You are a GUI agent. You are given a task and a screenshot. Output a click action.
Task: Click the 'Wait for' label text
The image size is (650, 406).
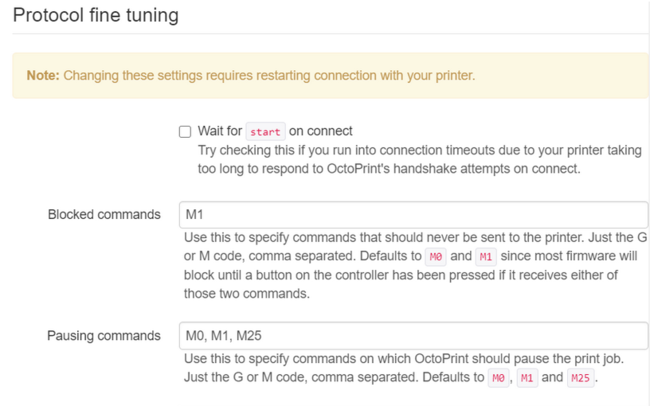pos(220,131)
